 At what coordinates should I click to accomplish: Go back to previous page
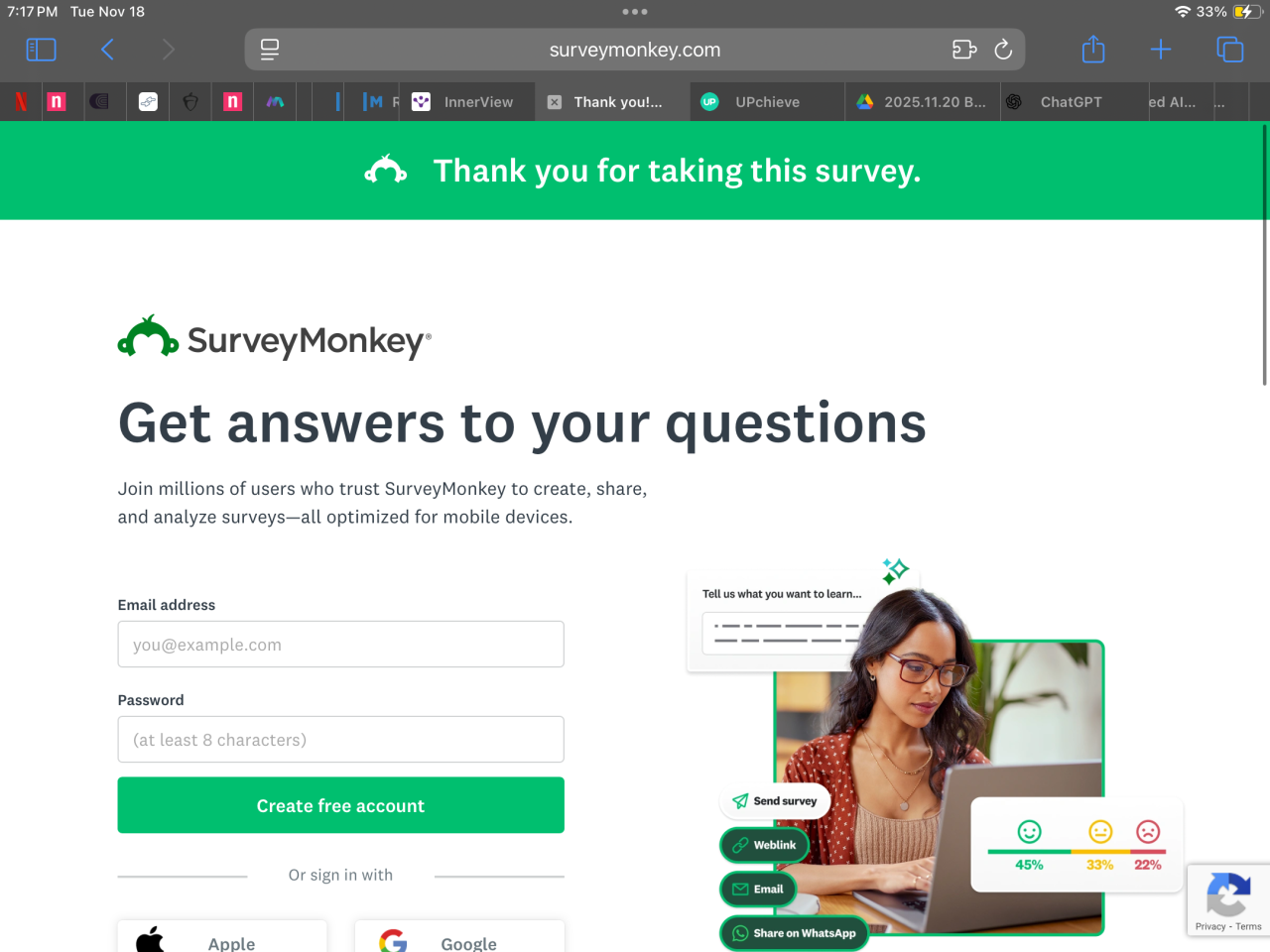click(x=107, y=50)
